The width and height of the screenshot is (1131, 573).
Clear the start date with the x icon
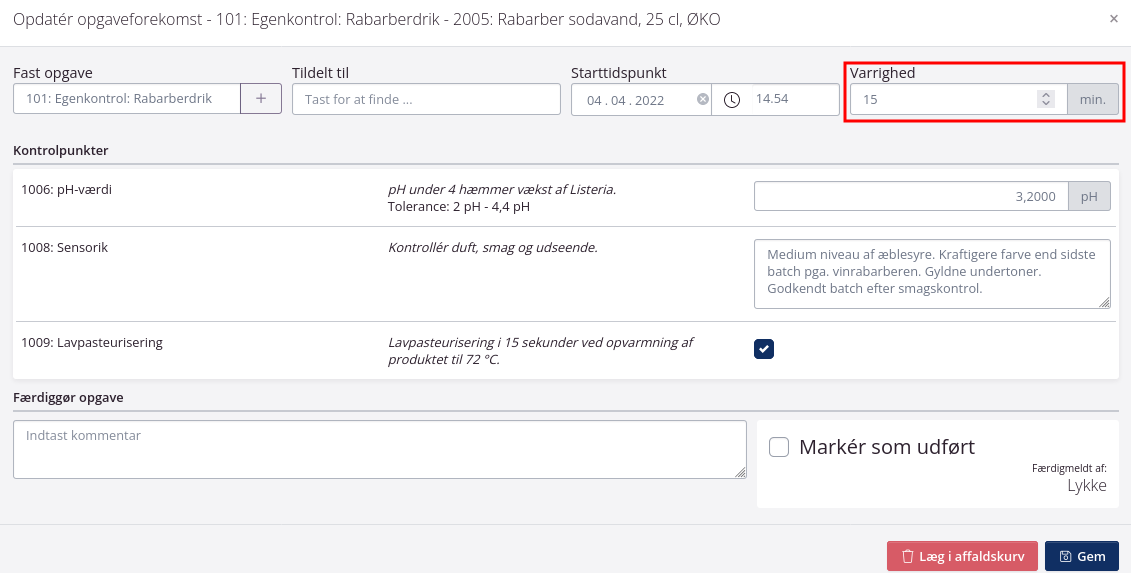(x=702, y=99)
